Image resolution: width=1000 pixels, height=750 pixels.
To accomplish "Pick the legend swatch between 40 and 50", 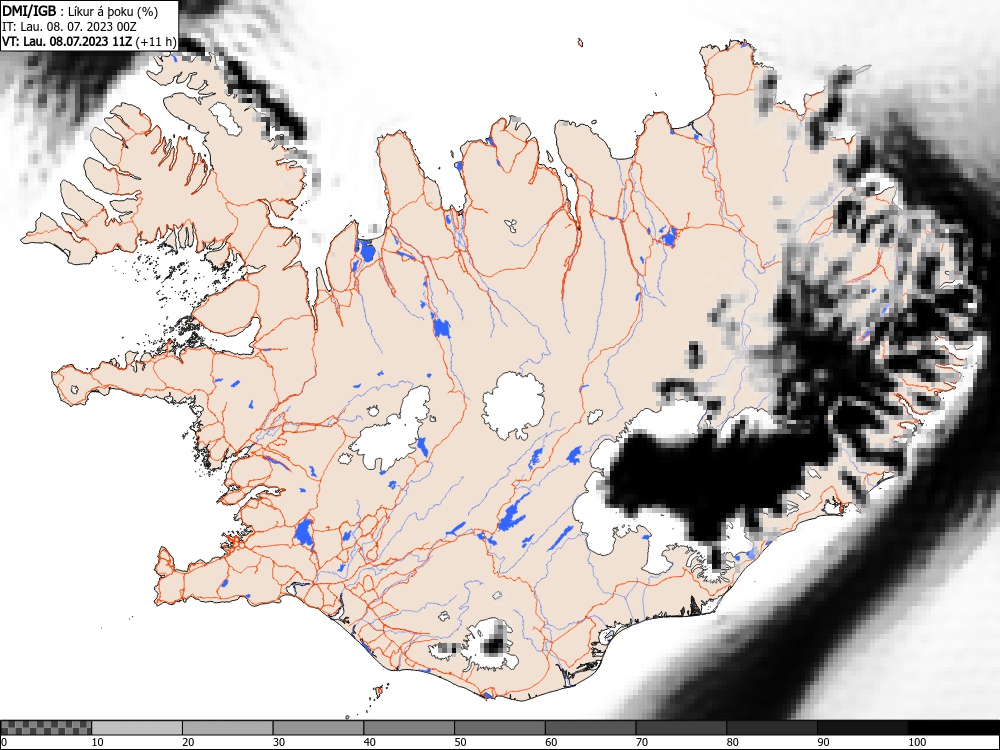I will coord(409,728).
